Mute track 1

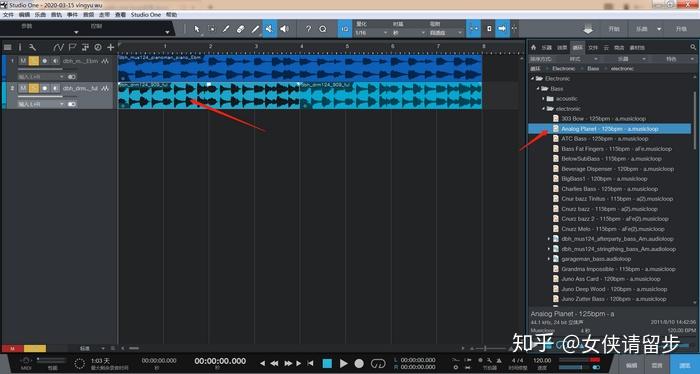(x=23, y=61)
